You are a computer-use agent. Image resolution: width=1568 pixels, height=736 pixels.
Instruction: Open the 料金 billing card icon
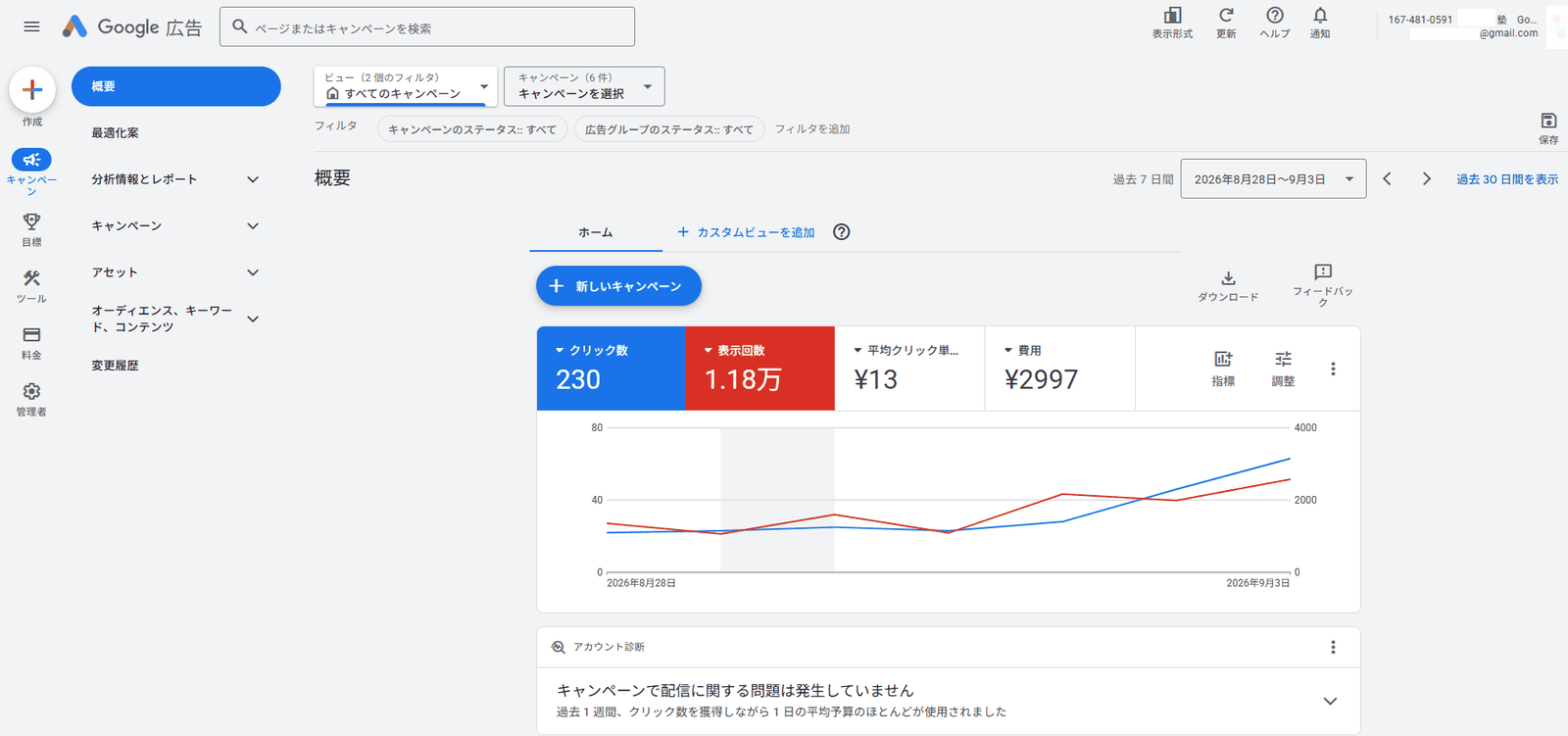[x=31, y=335]
